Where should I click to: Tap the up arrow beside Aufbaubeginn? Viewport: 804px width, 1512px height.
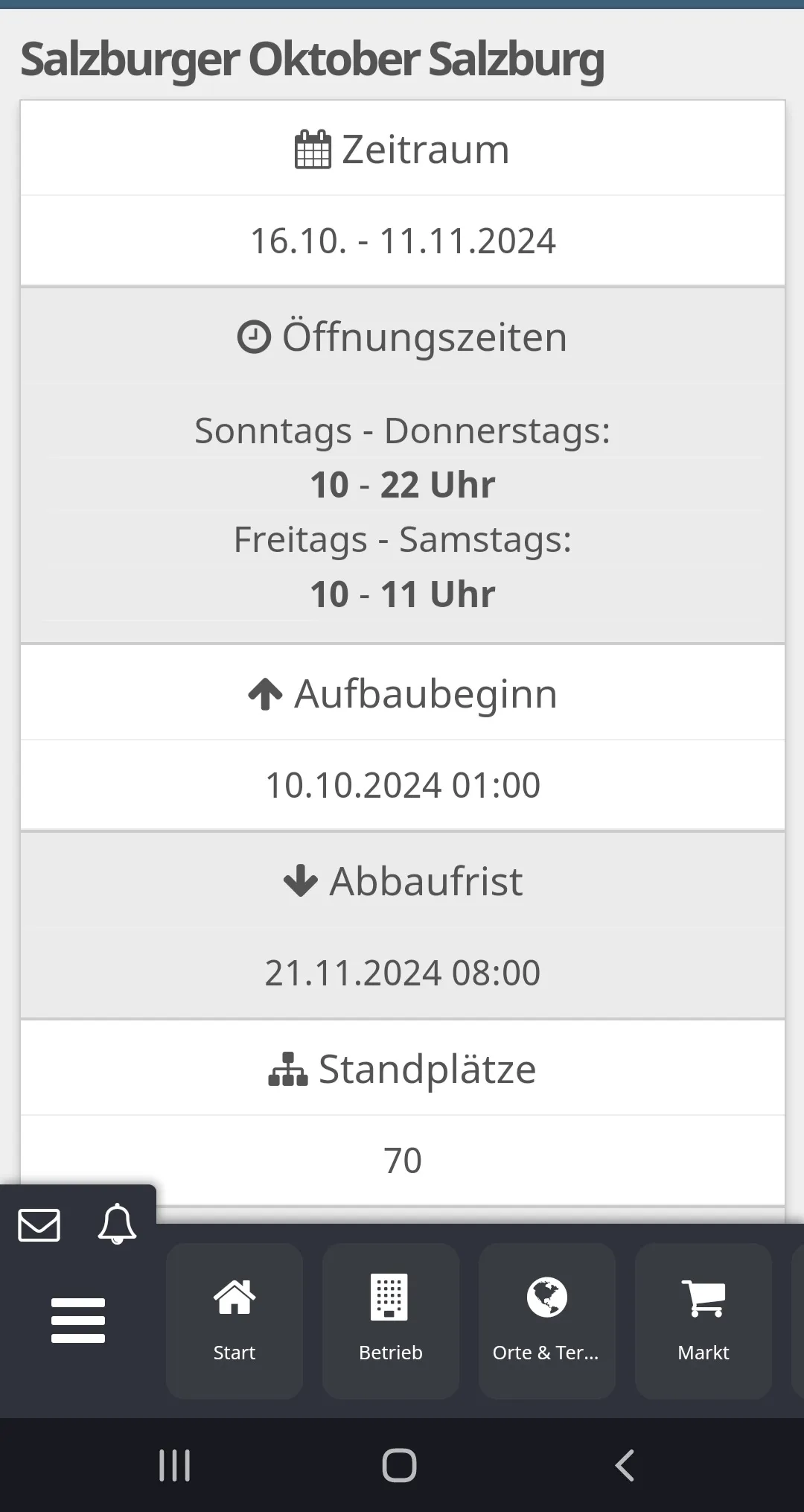[265, 694]
